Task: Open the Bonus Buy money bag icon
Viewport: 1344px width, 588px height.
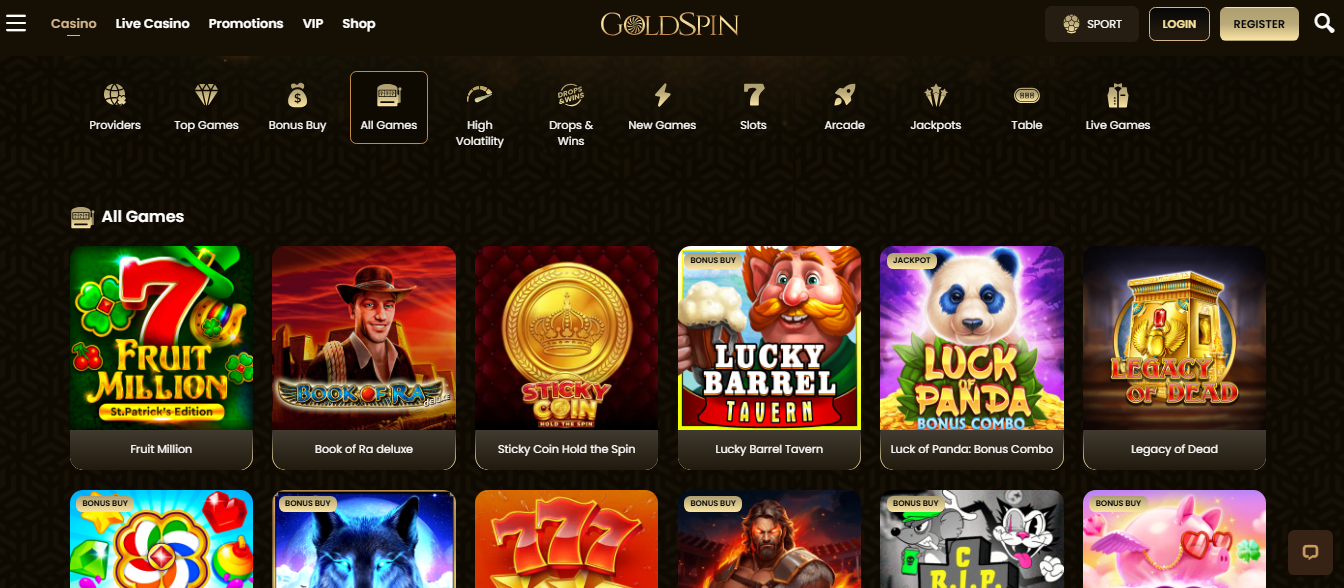Action: [x=297, y=95]
